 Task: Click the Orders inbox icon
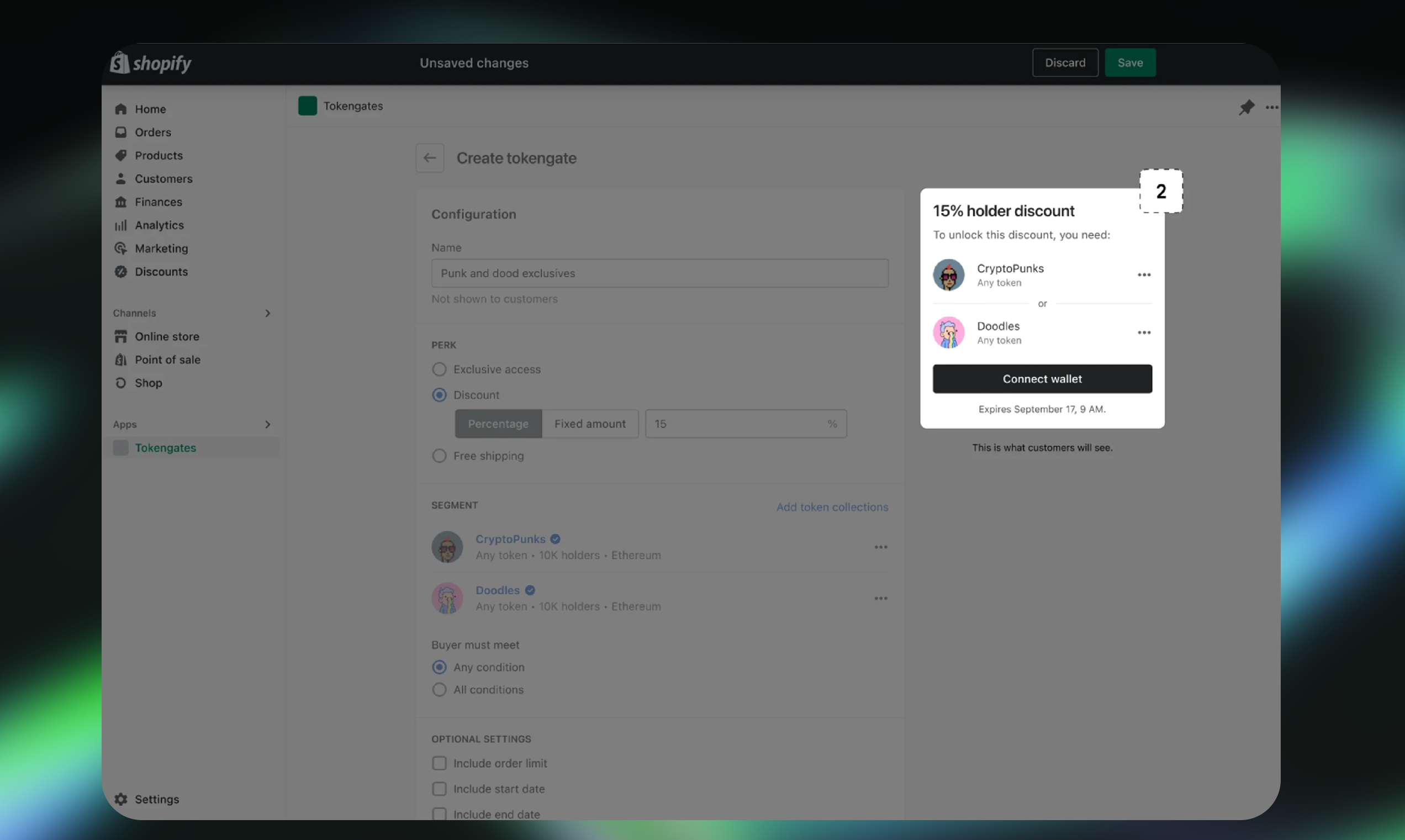click(x=120, y=132)
